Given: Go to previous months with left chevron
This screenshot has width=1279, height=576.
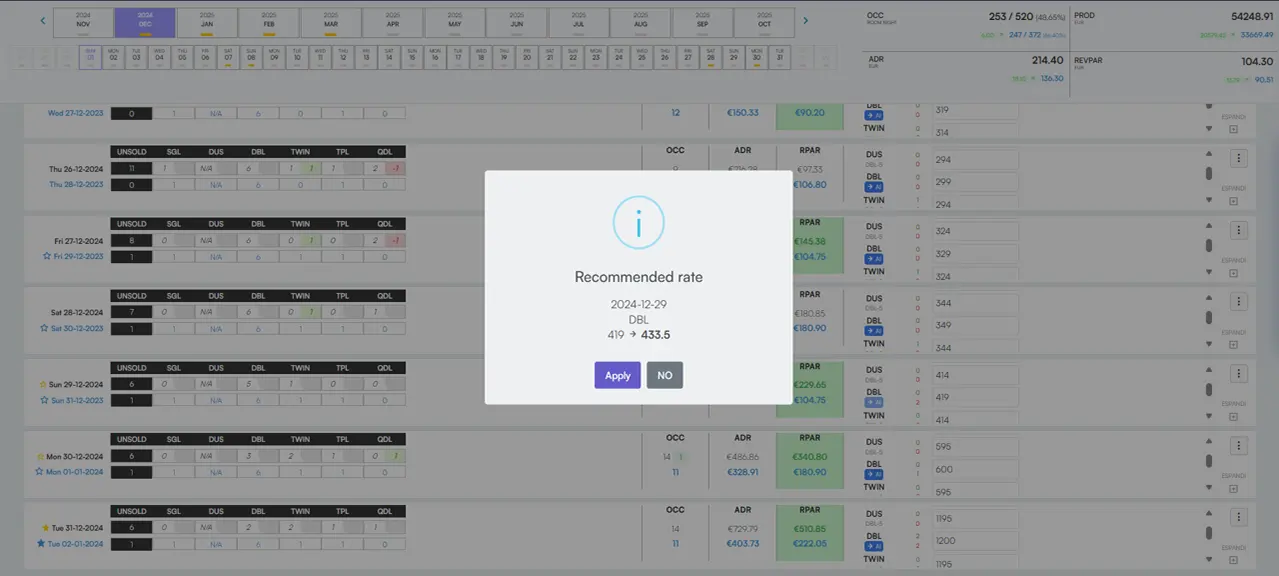Looking at the screenshot, I should [43, 20].
